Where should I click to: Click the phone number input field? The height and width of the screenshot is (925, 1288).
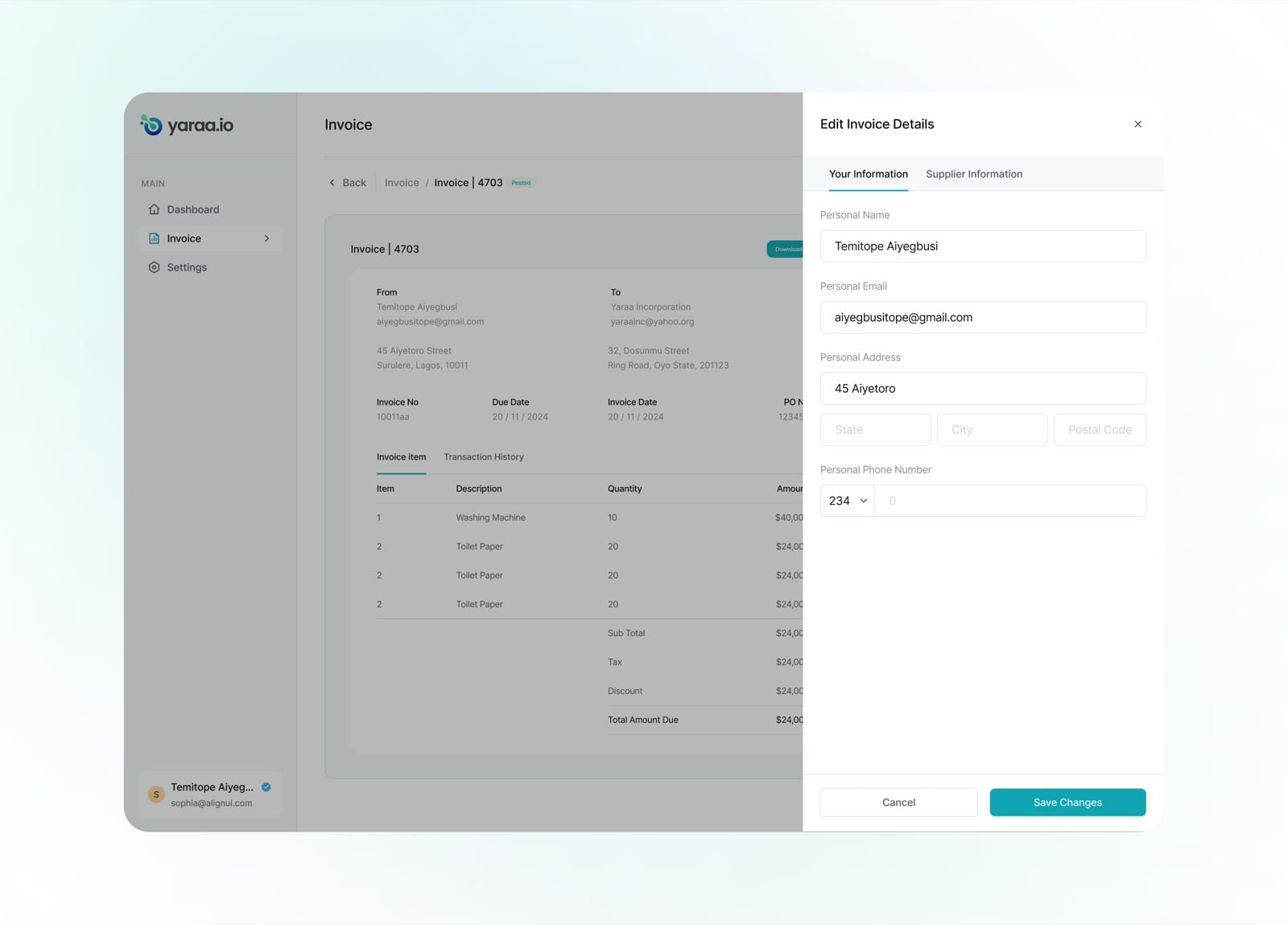click(1010, 501)
